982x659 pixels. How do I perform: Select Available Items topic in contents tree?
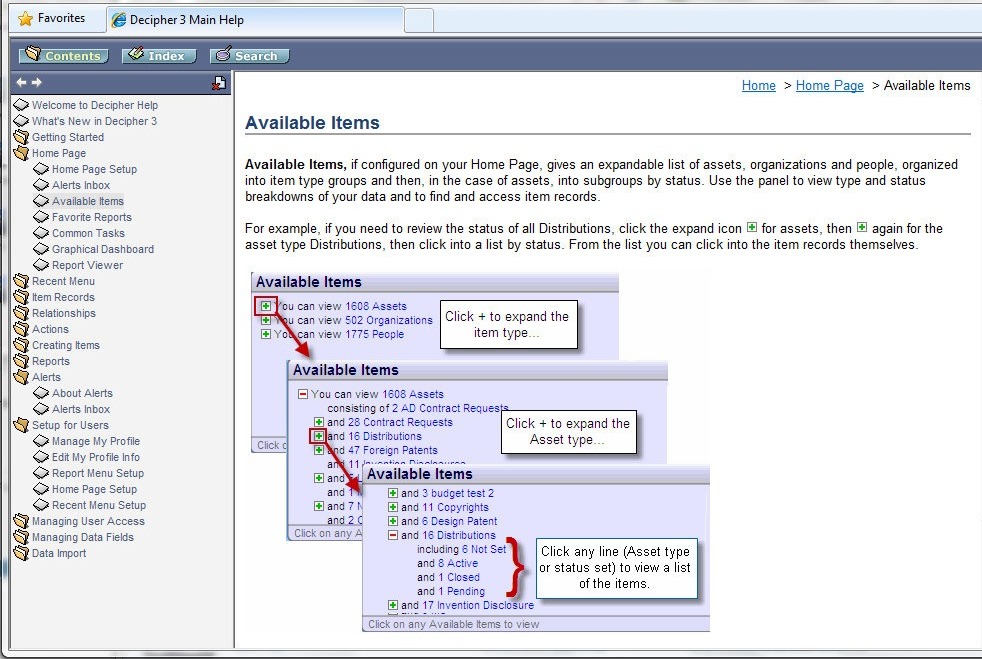88,201
